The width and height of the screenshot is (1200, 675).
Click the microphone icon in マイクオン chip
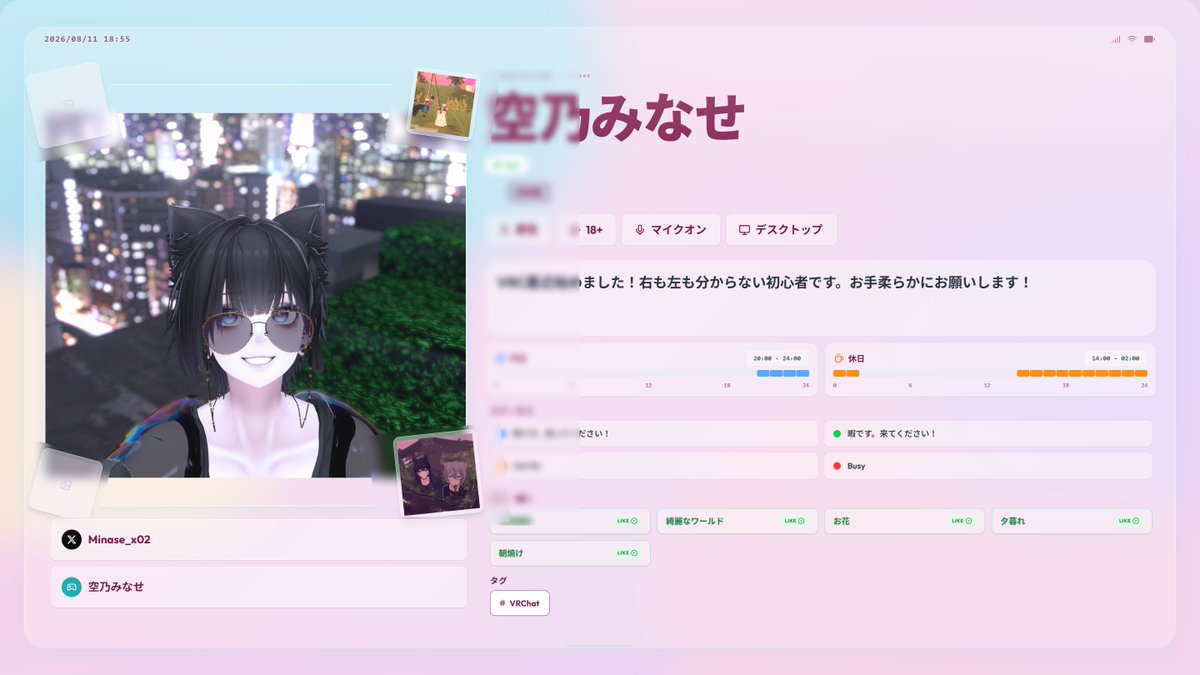[x=639, y=229]
